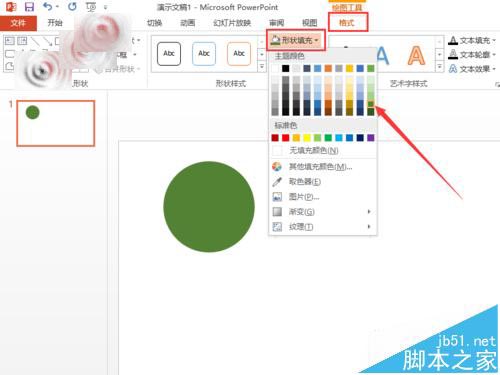Open the 文件 File tab

tap(18, 23)
